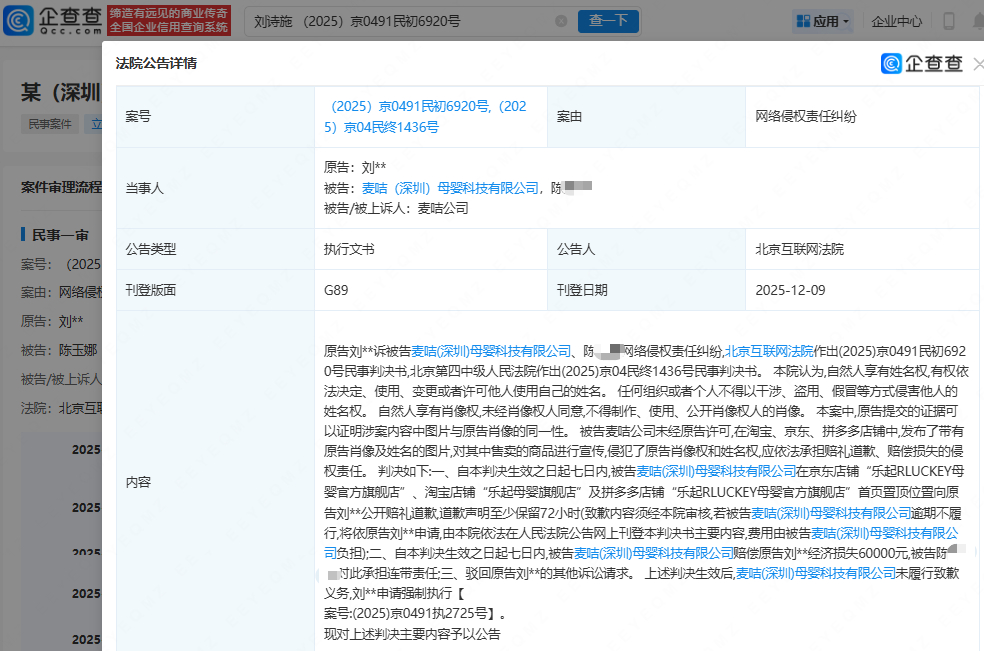Click 被告/被上诉人：麦咭公司 line
The height and width of the screenshot is (651, 984).
(396, 208)
